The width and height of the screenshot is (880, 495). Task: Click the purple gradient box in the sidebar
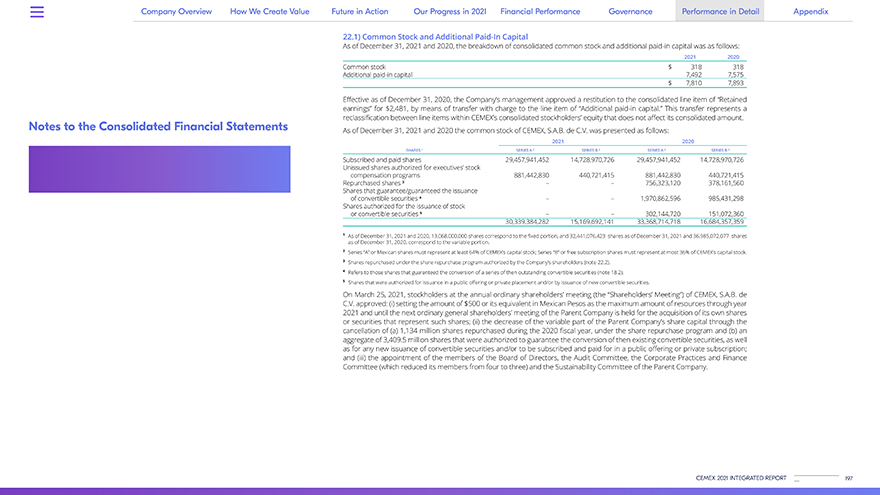pyautogui.click(x=159, y=169)
